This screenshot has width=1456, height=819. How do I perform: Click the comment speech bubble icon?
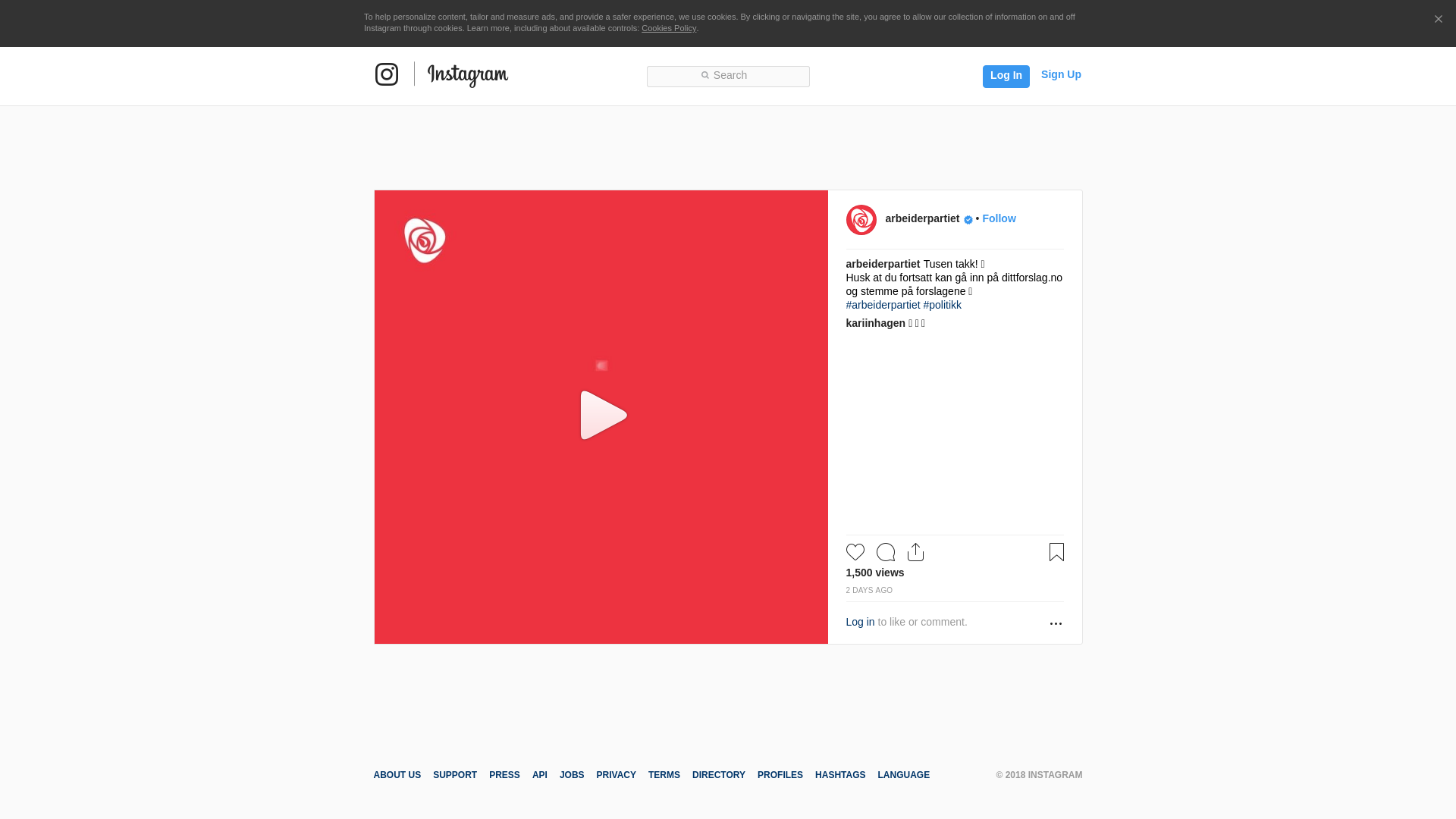pos(885,552)
